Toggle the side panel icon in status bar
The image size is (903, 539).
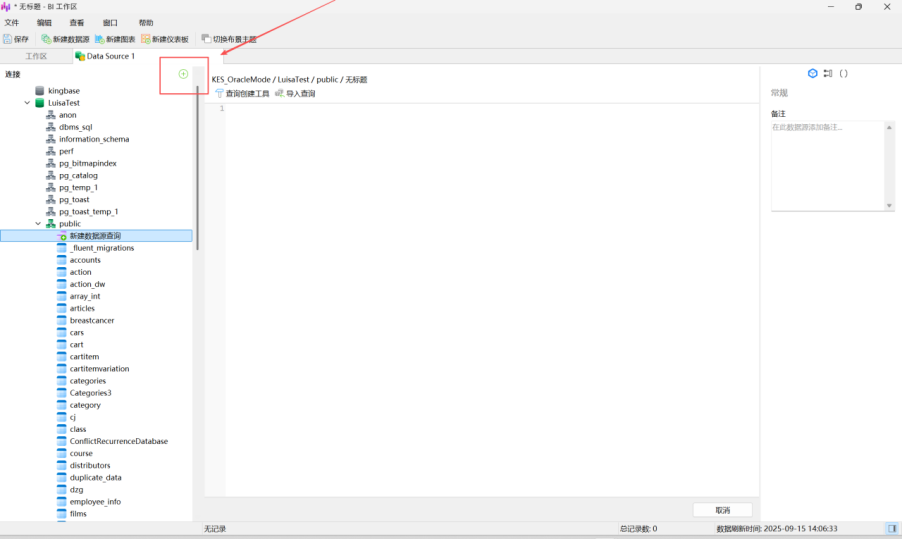(891, 528)
